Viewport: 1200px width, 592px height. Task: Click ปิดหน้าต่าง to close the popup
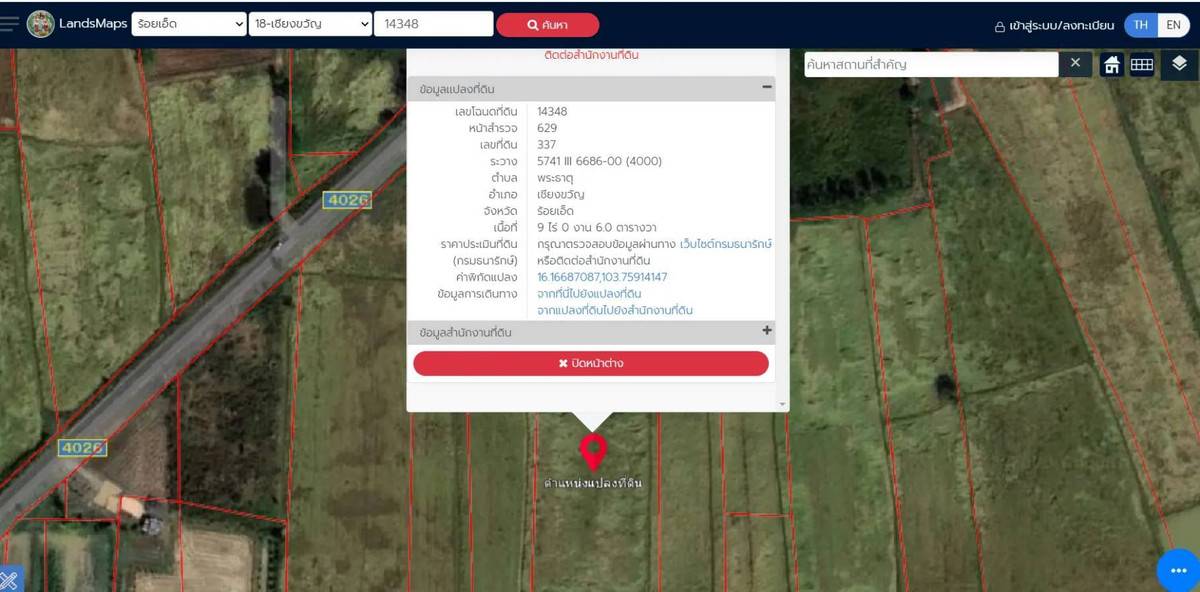591,363
